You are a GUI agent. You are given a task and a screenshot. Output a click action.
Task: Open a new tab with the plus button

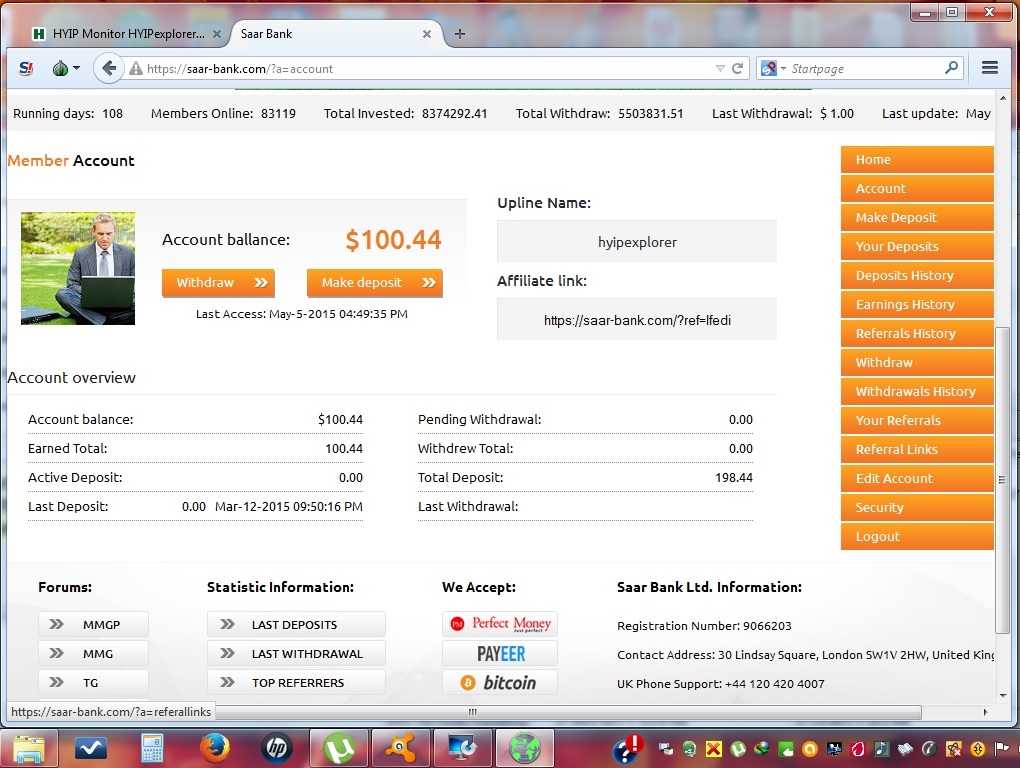pyautogui.click(x=460, y=33)
